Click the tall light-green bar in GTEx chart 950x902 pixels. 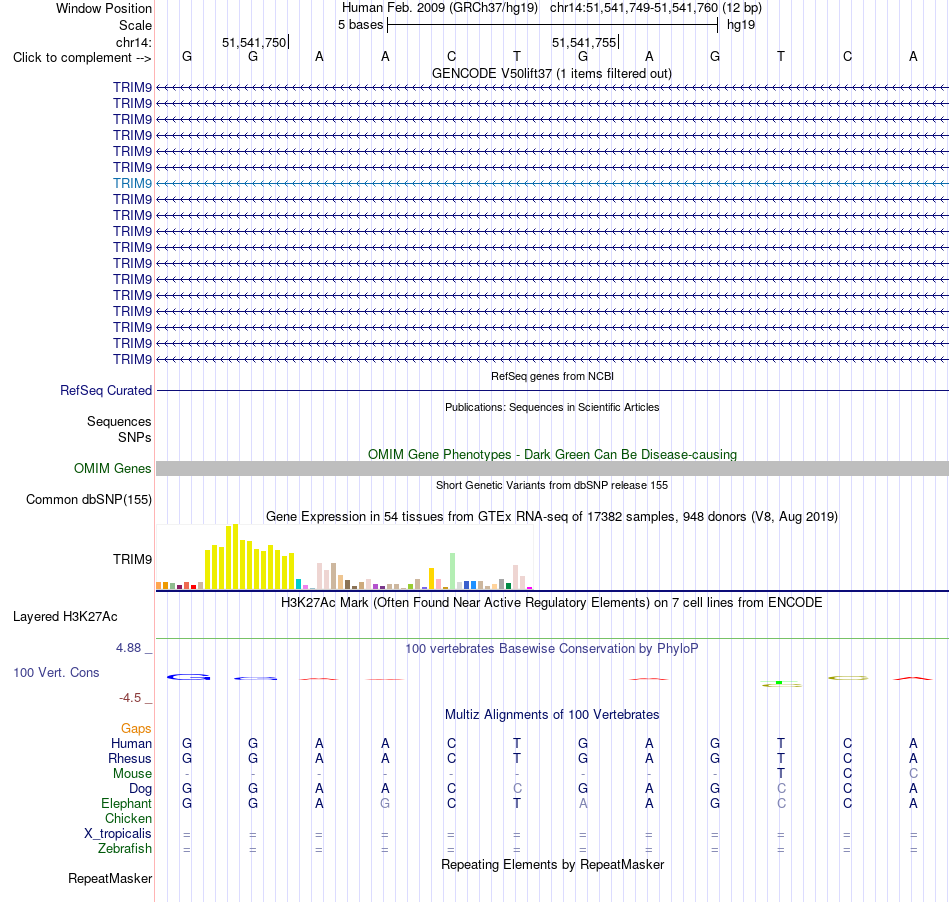point(452,571)
